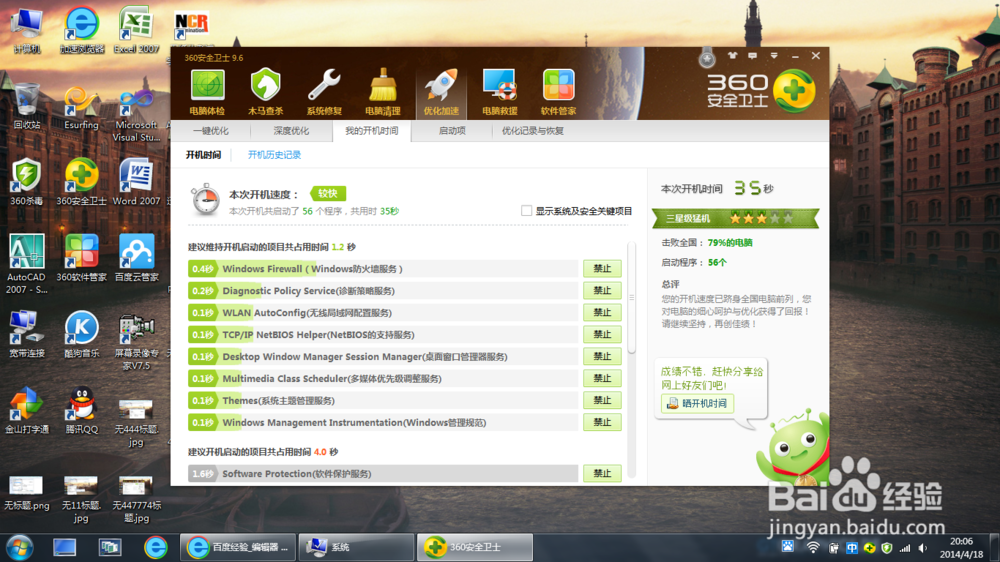This screenshot has height=562, width=1000.
Task: Click 禁止 for Desktop Window Manager
Action: [602, 356]
